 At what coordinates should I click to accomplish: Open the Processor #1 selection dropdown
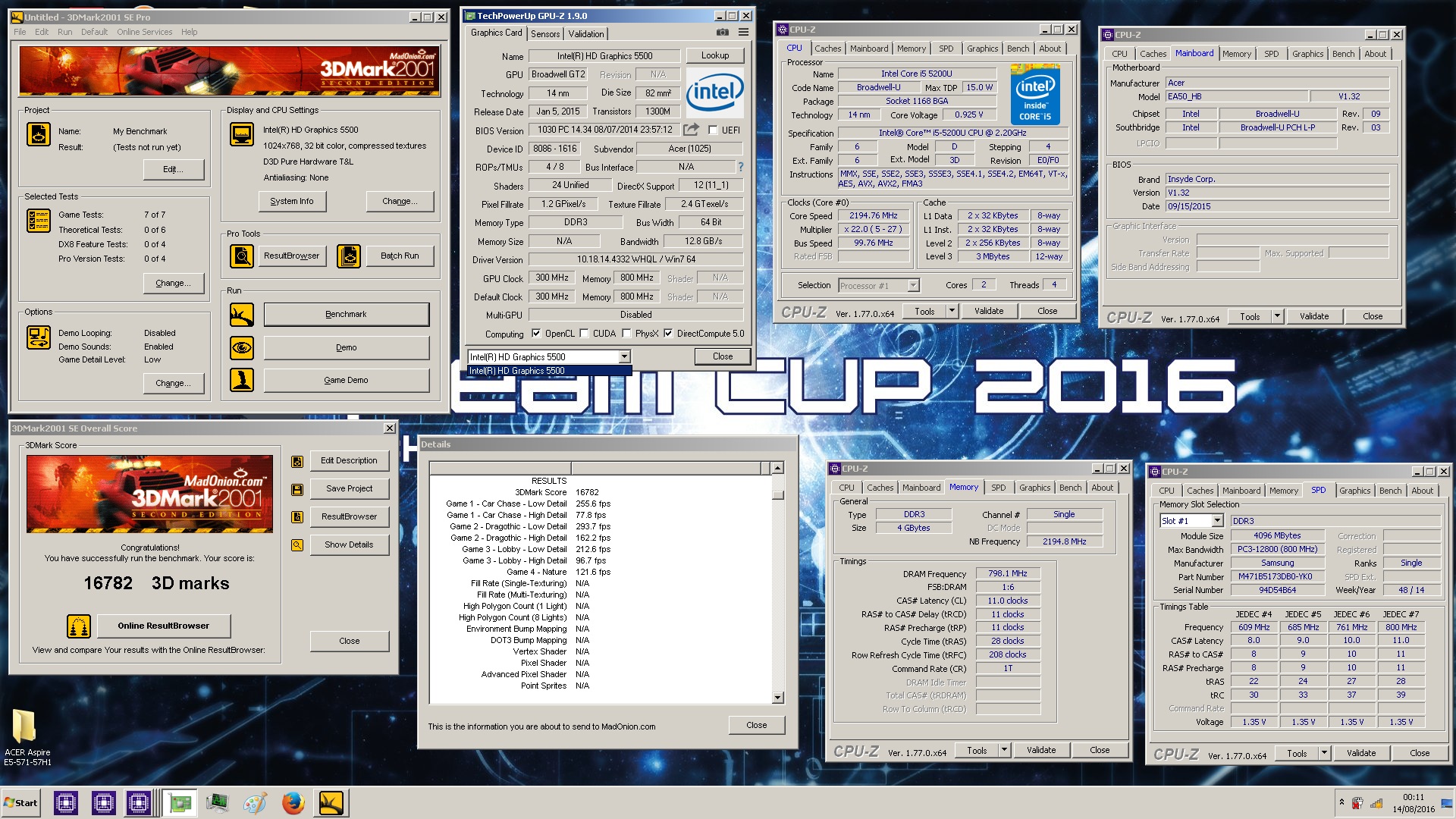[913, 286]
